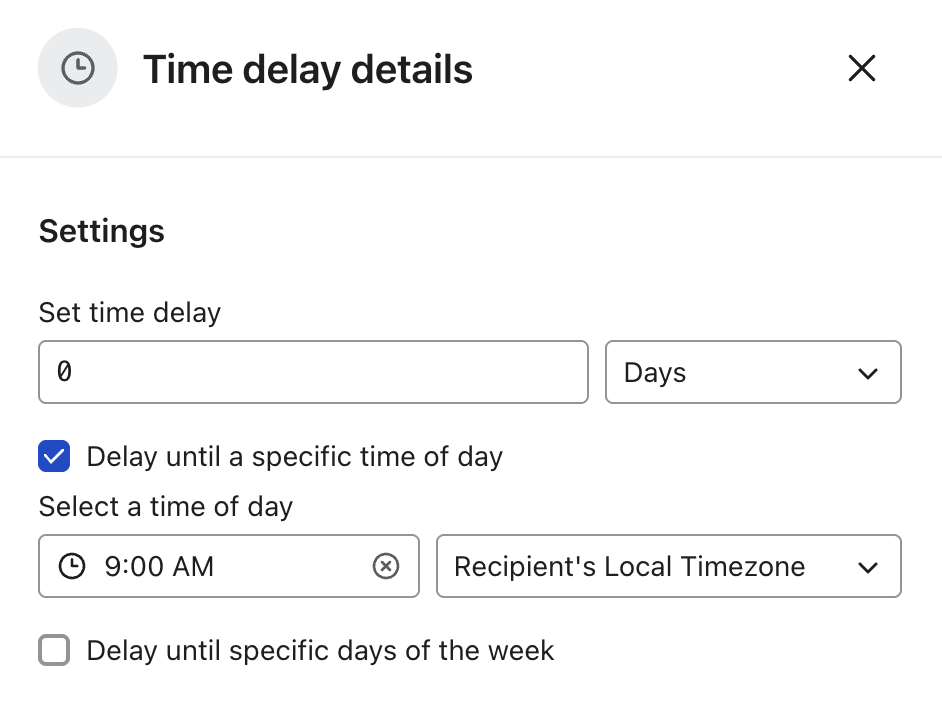Click the clock icon beside the dialog title

pos(77,68)
